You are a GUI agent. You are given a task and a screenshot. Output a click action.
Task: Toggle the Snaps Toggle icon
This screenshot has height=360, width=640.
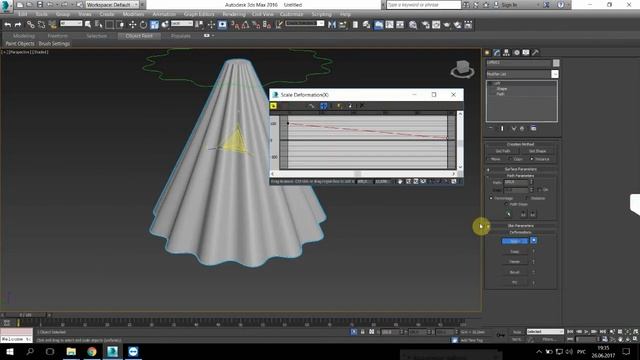tap(235, 25)
